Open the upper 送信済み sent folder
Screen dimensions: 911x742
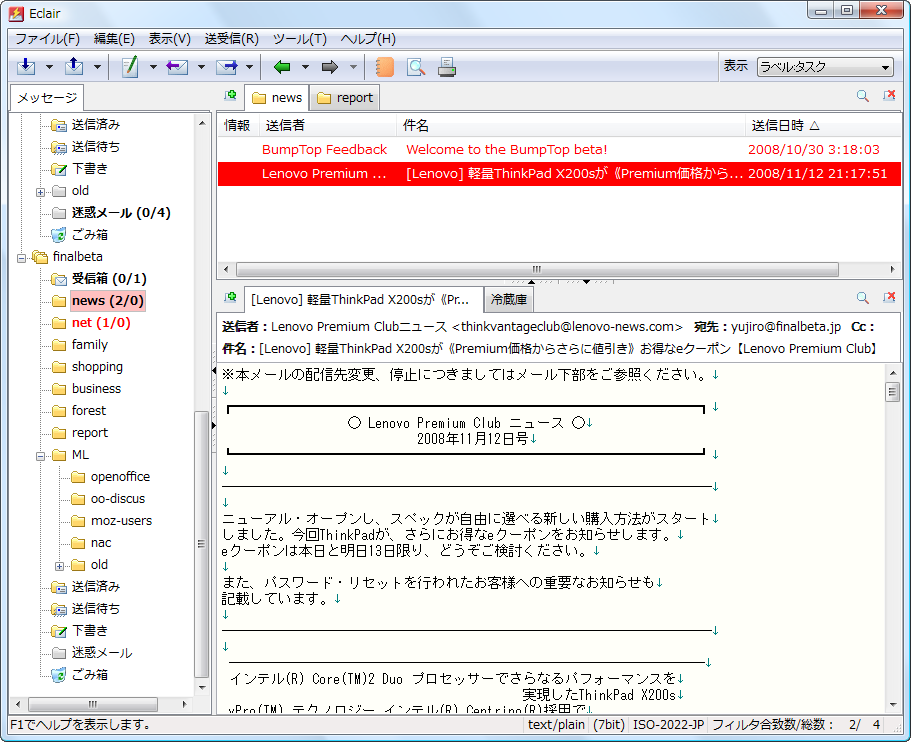[x=95, y=124]
